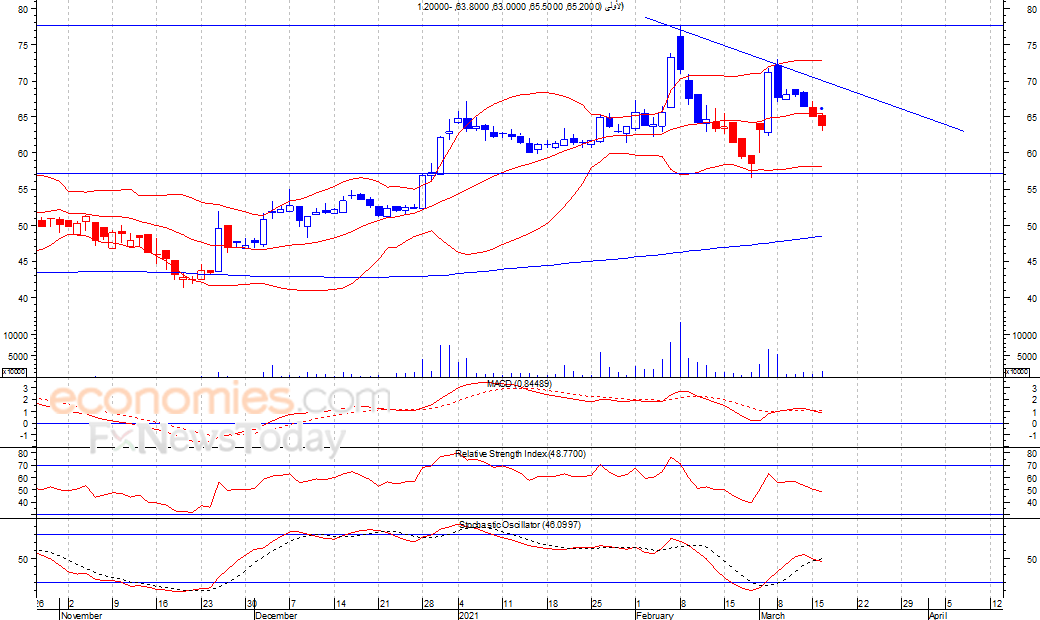Click the 29 date tick on time axis
This screenshot has width=1040, height=620.
click(x=908, y=605)
